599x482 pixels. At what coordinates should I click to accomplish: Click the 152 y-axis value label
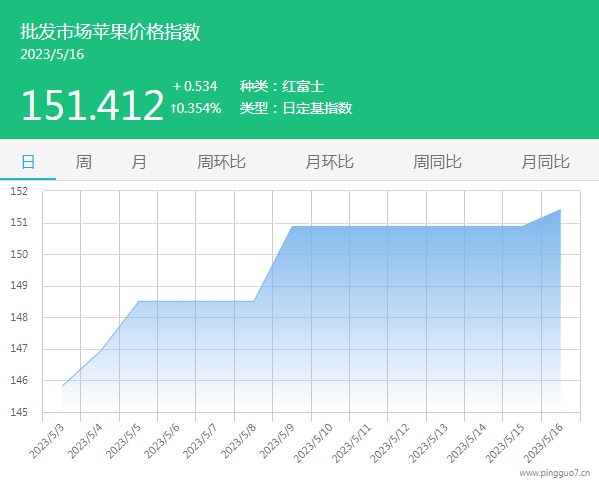[19, 191]
